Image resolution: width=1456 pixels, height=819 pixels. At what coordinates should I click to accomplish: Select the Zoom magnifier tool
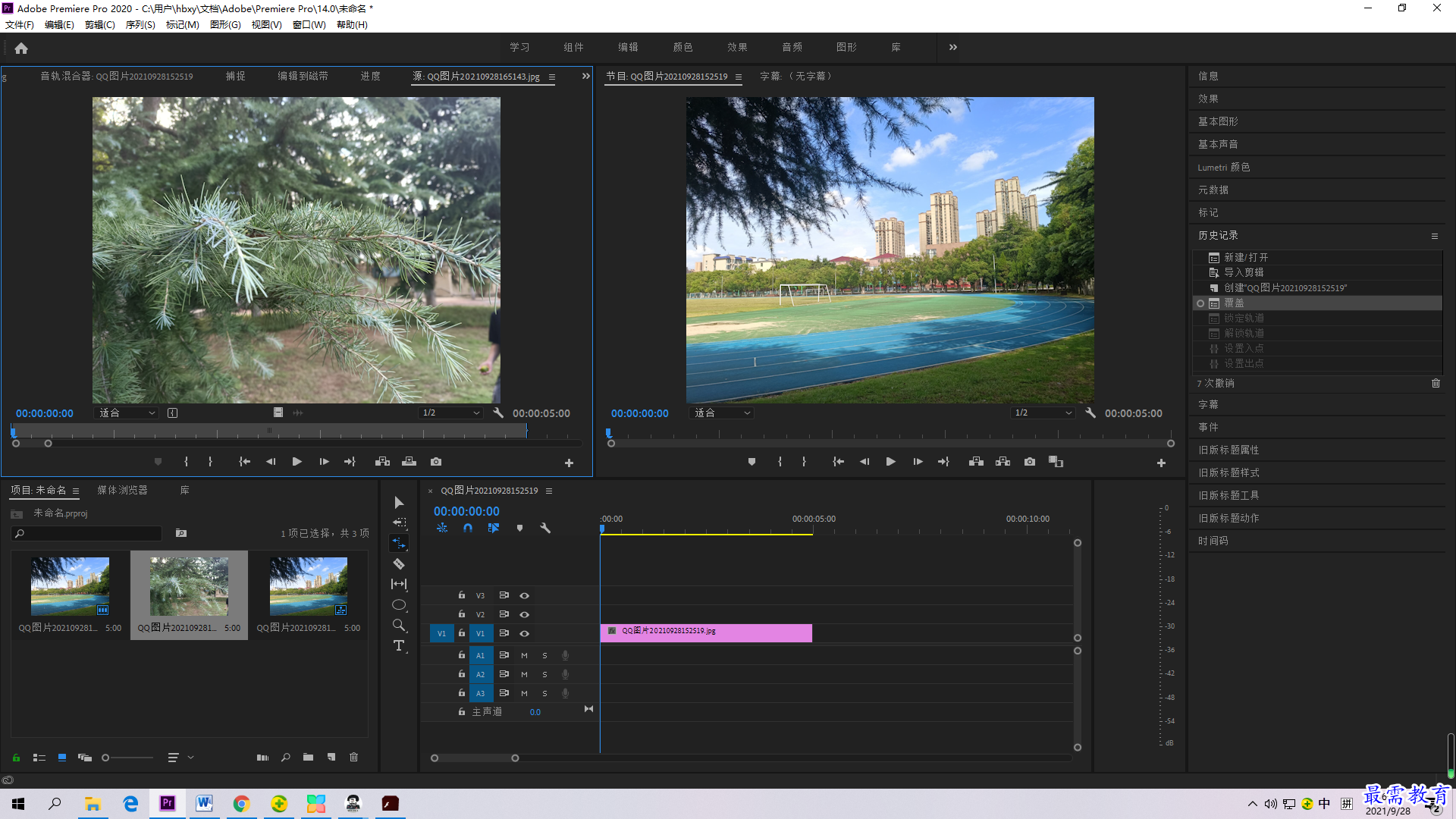click(x=399, y=625)
